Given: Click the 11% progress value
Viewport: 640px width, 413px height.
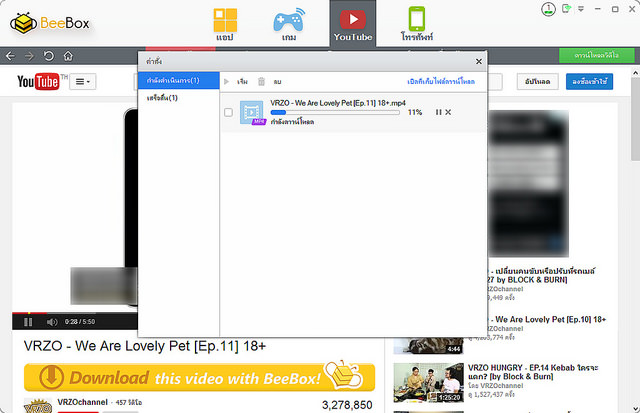Looking at the screenshot, I should [x=415, y=112].
